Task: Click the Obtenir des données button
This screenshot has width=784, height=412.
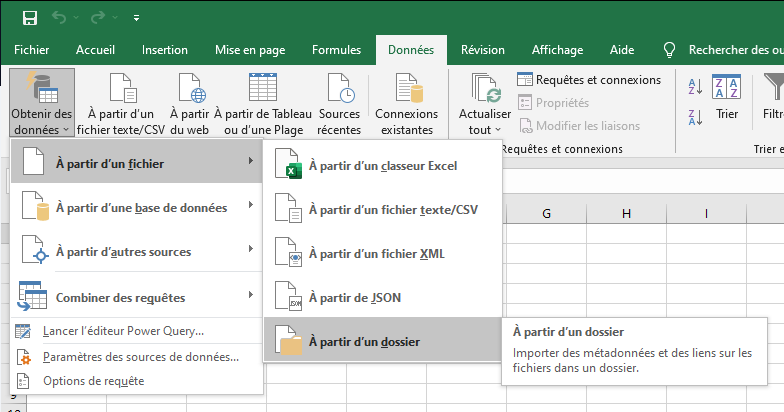Action: pos(42,103)
